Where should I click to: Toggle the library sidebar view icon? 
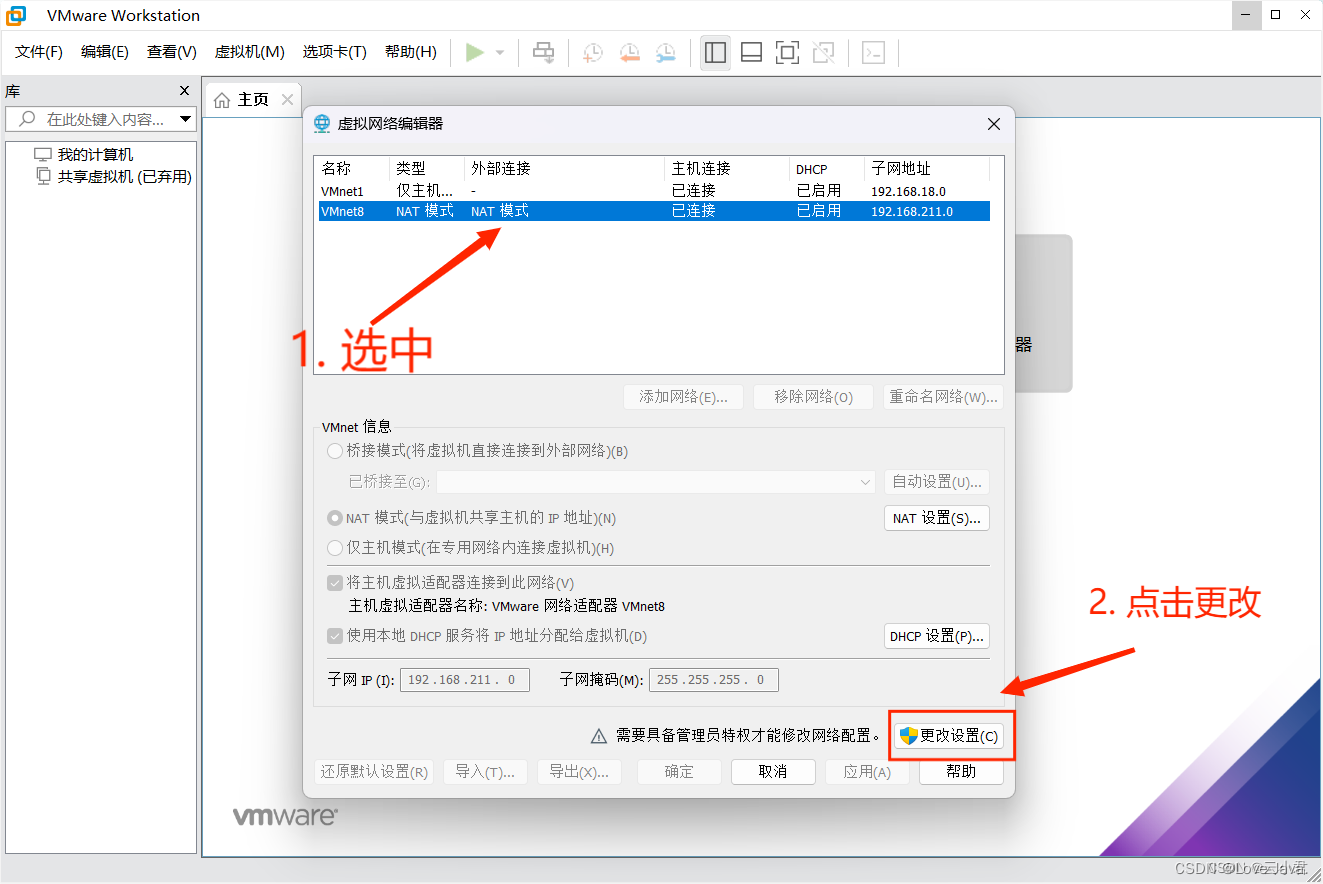click(715, 52)
